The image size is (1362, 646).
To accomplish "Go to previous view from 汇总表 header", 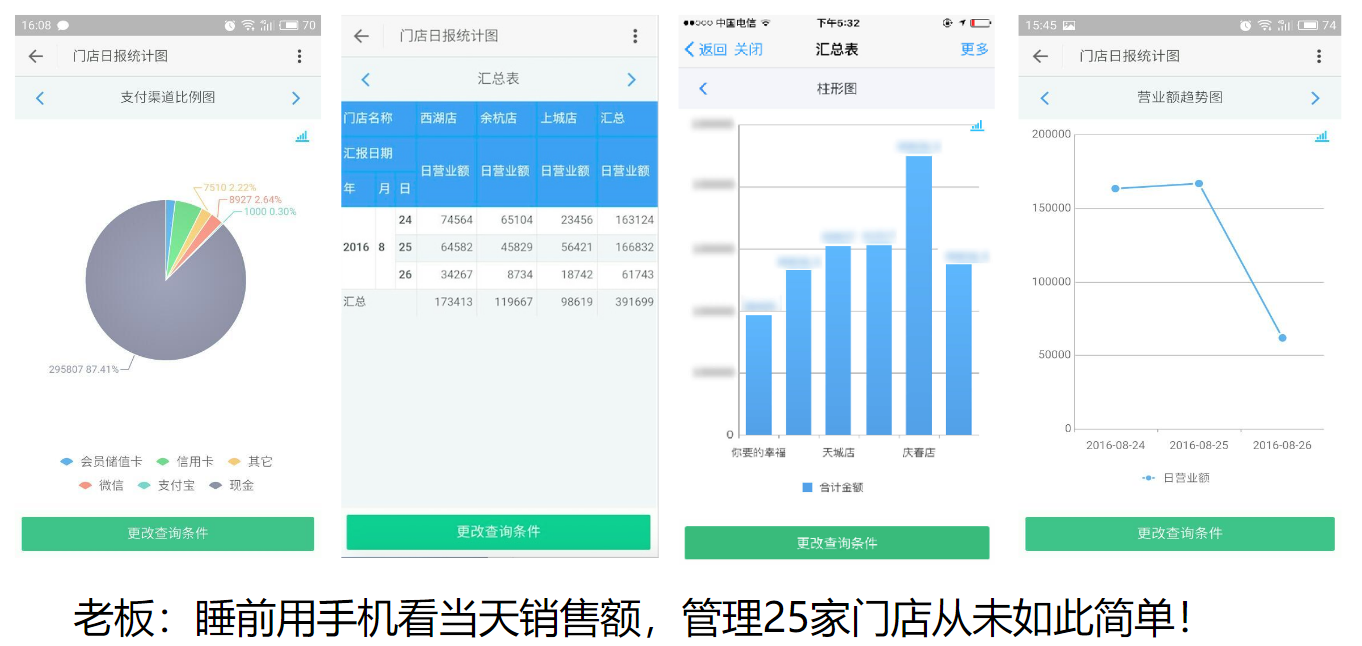I will (x=366, y=80).
